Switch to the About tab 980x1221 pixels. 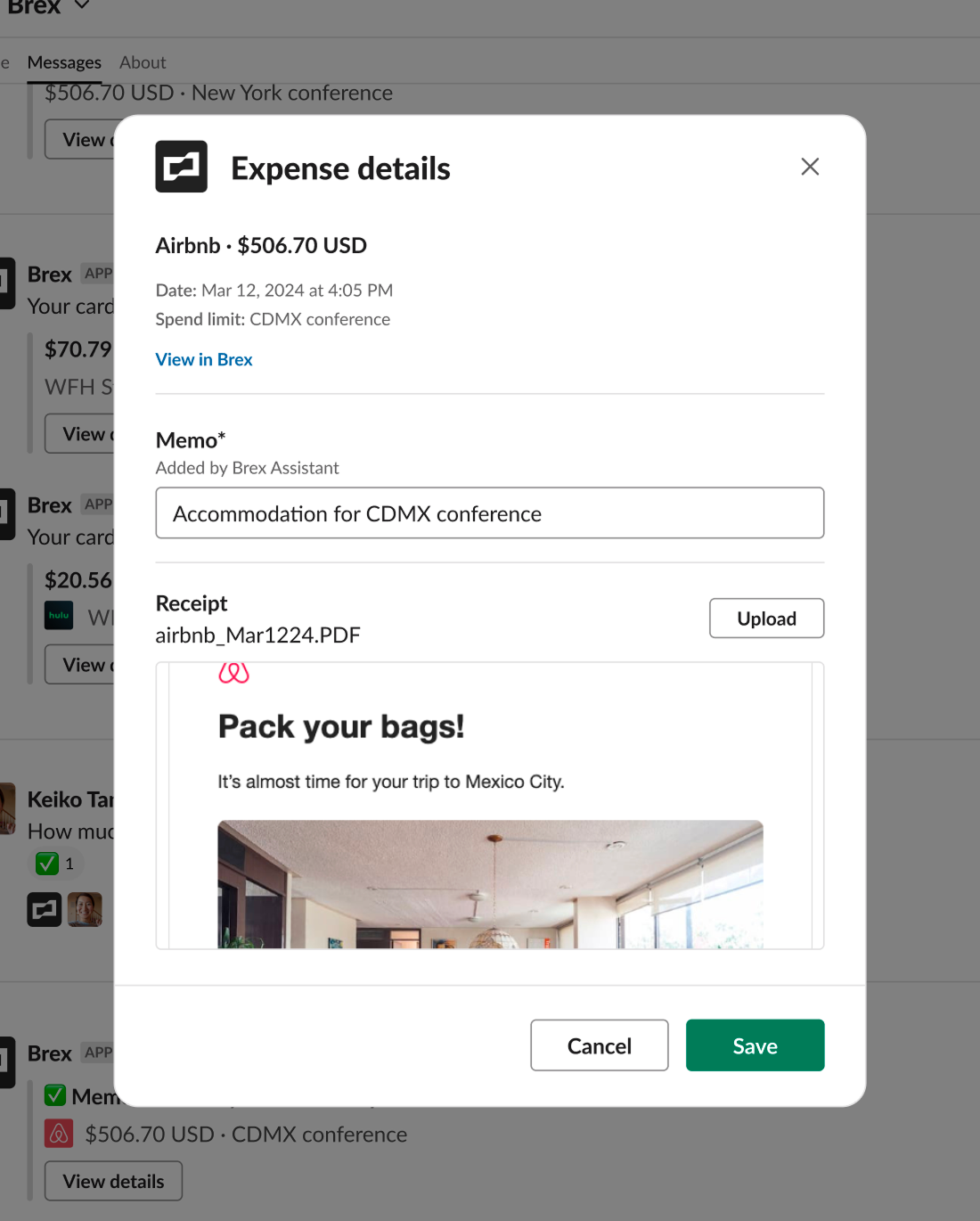click(143, 62)
